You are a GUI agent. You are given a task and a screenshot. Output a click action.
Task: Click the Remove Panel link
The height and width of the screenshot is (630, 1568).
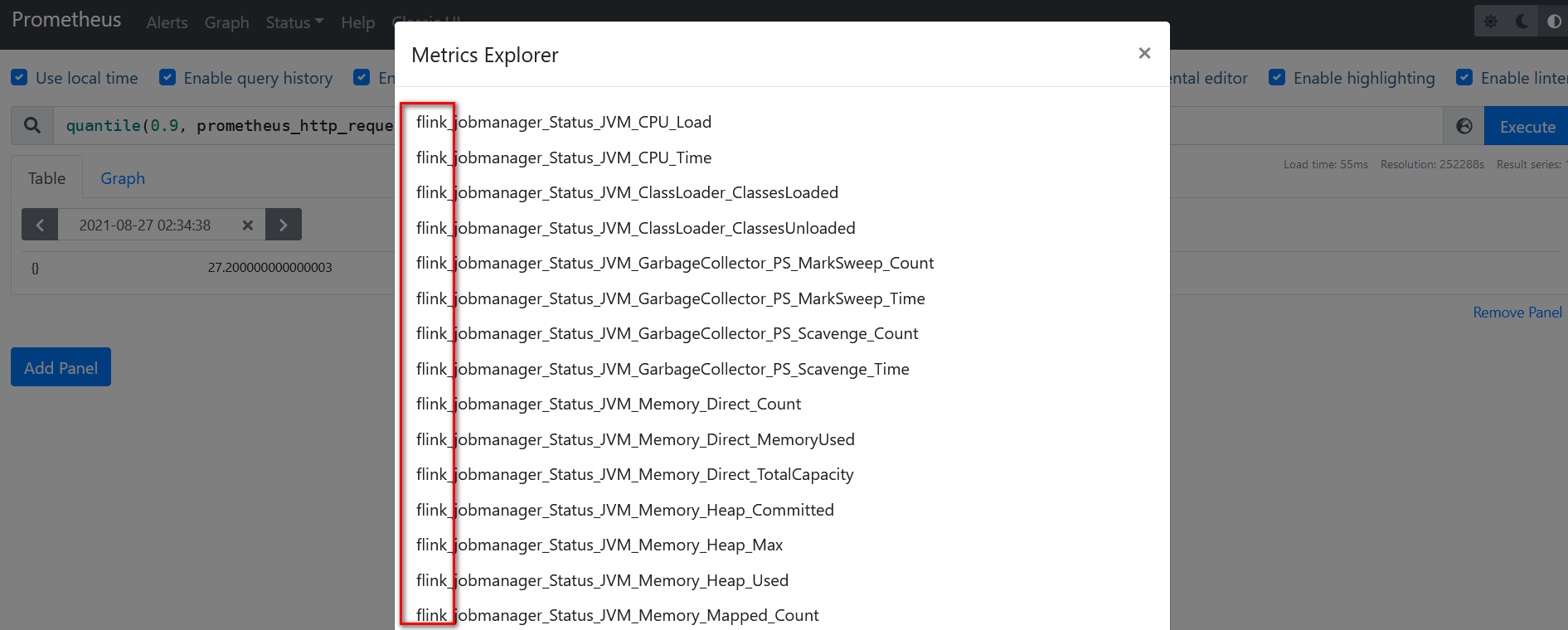coord(1517,313)
